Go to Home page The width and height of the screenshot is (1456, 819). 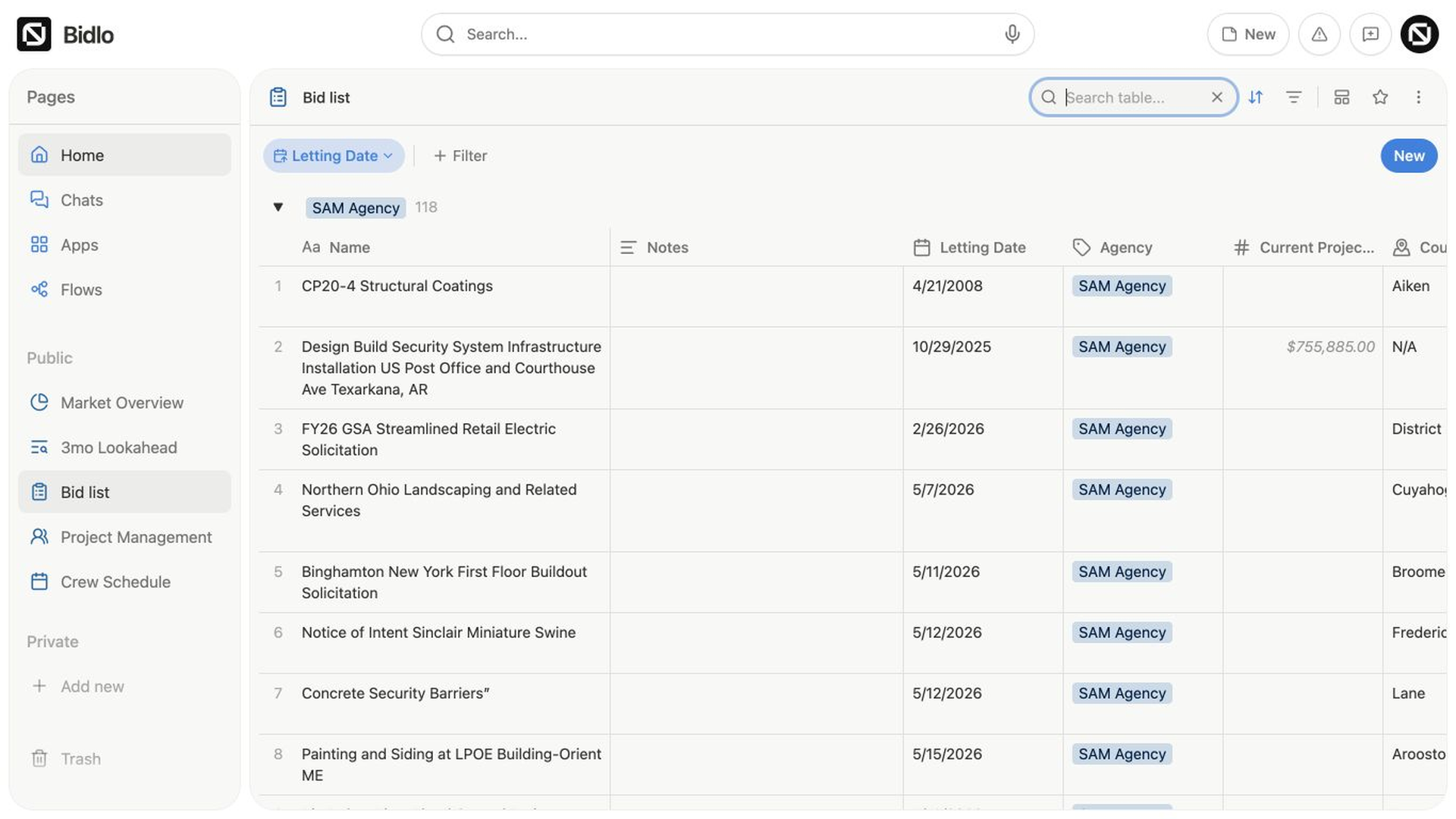tap(124, 155)
